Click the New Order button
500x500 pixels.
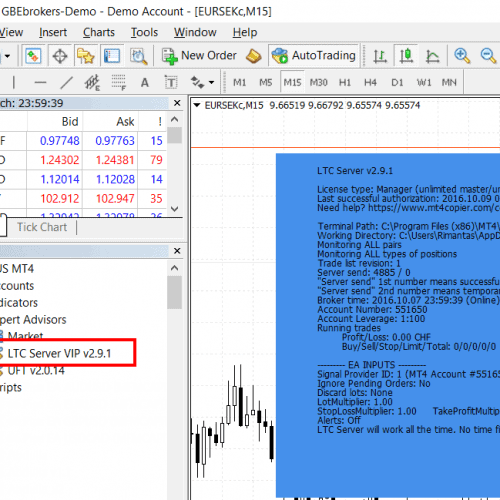point(199,56)
